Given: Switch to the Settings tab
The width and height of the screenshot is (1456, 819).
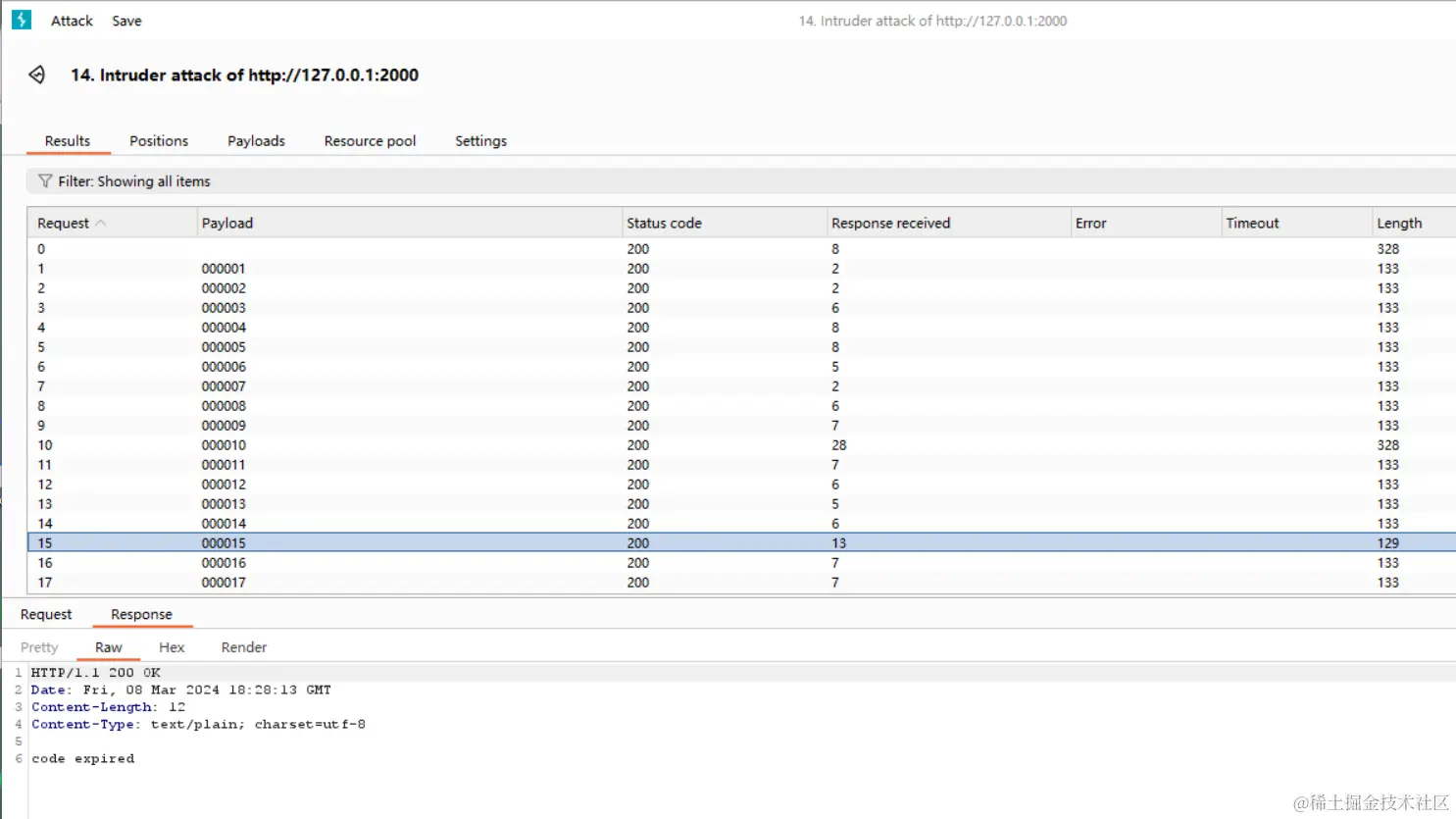Looking at the screenshot, I should (x=480, y=141).
